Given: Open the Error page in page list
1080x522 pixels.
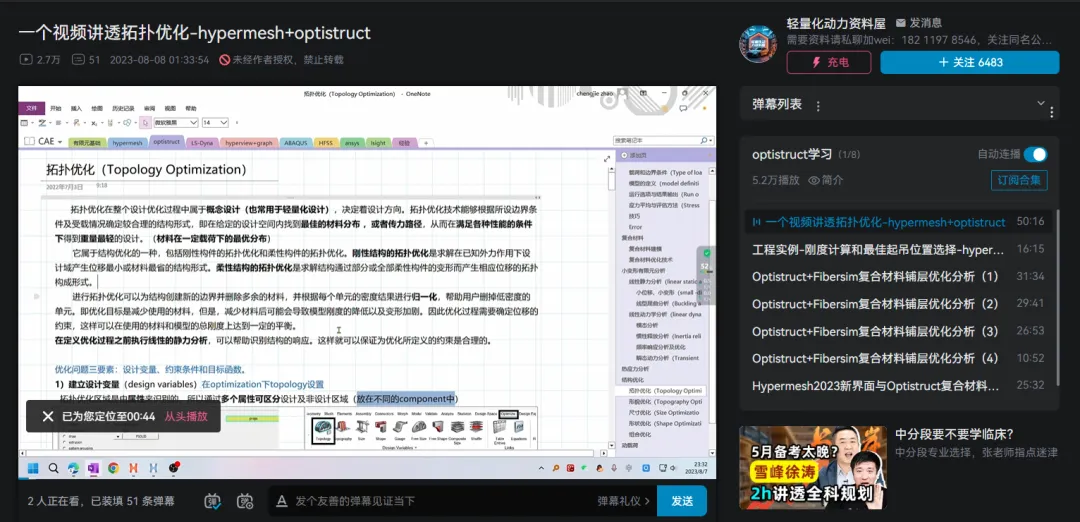Looking at the screenshot, I should tap(636, 227).
